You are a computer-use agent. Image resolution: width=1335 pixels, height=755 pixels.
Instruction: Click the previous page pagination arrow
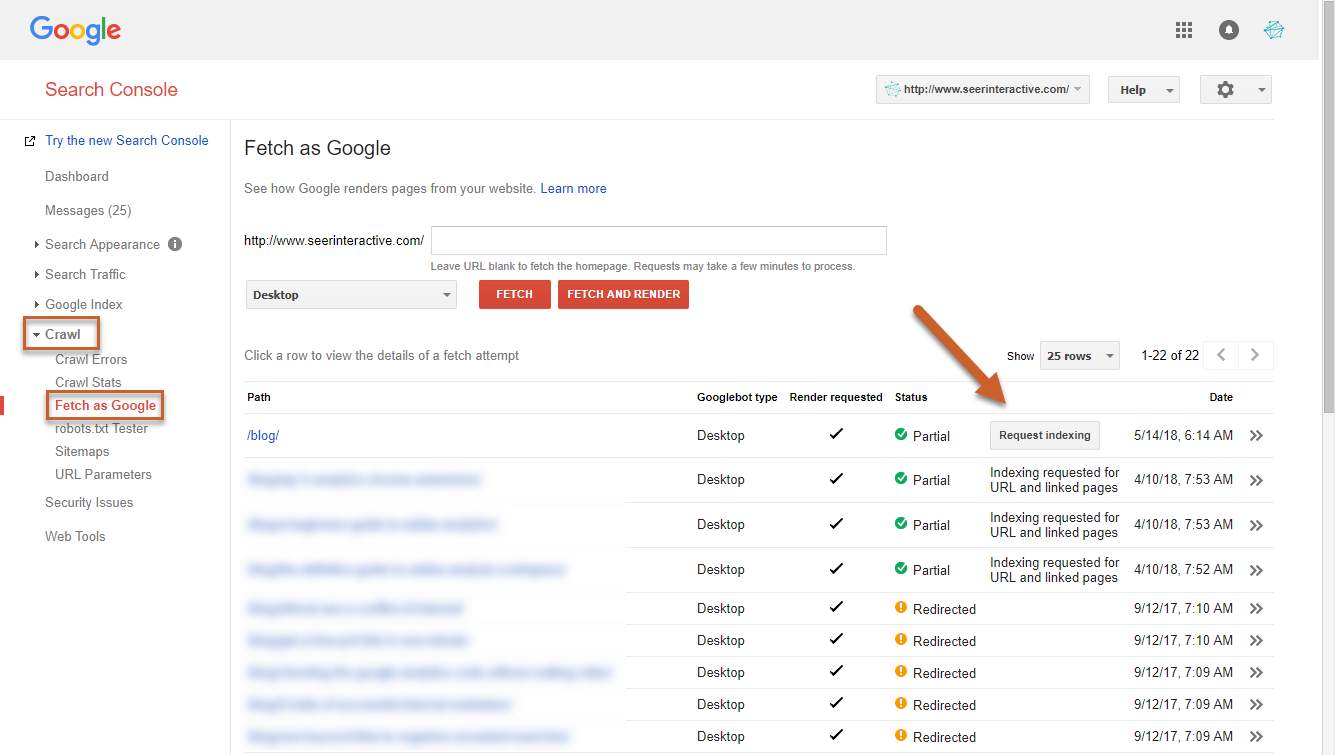[1221, 355]
